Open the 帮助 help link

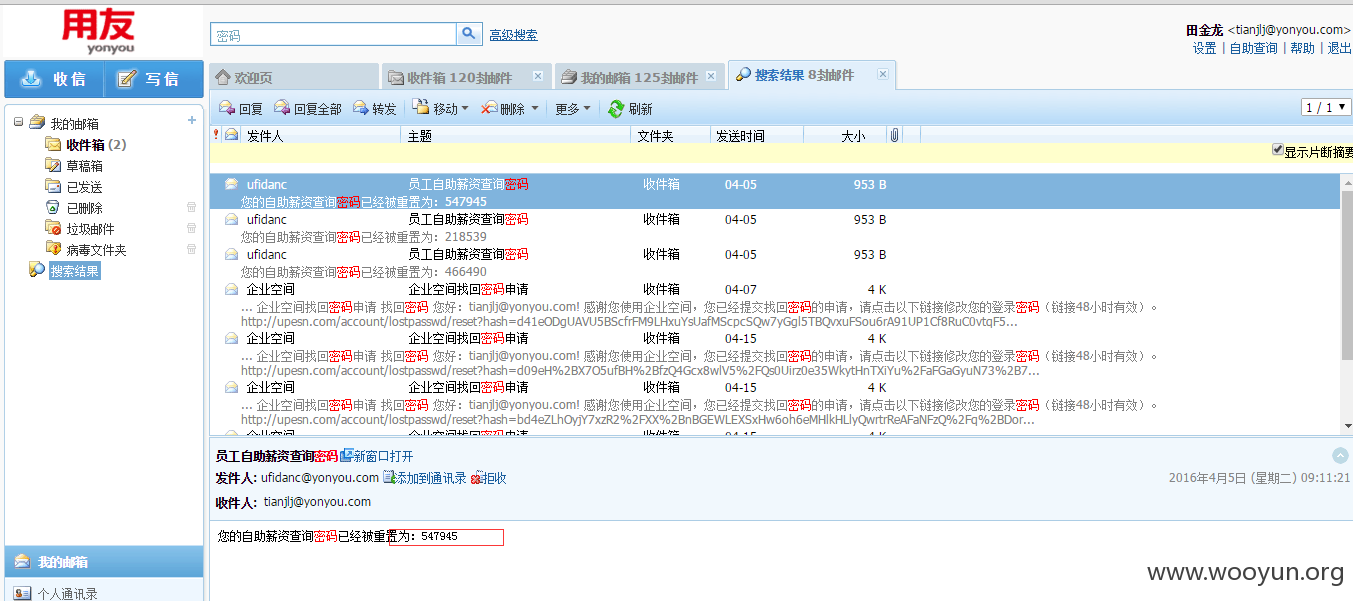[x=1302, y=48]
